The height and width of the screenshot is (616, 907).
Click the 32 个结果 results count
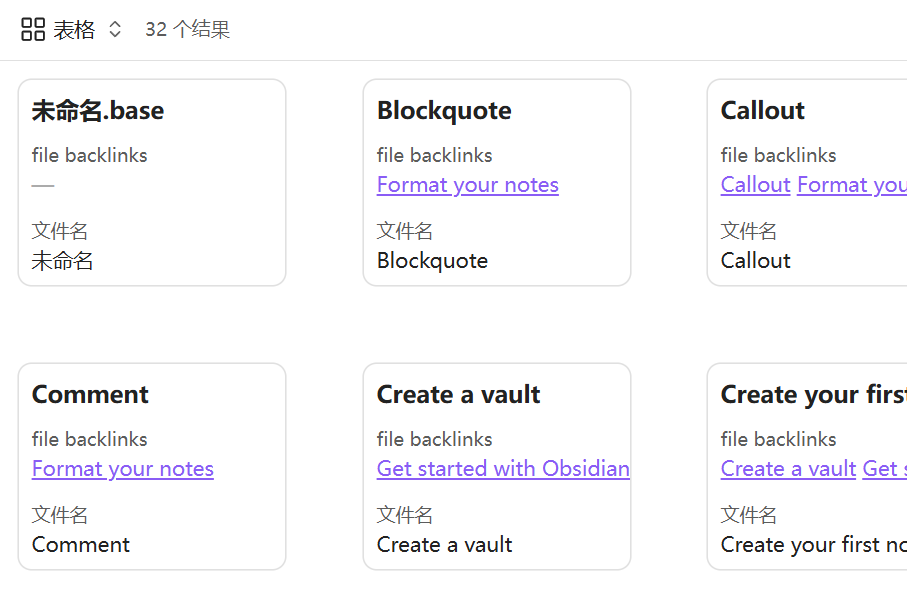187,30
